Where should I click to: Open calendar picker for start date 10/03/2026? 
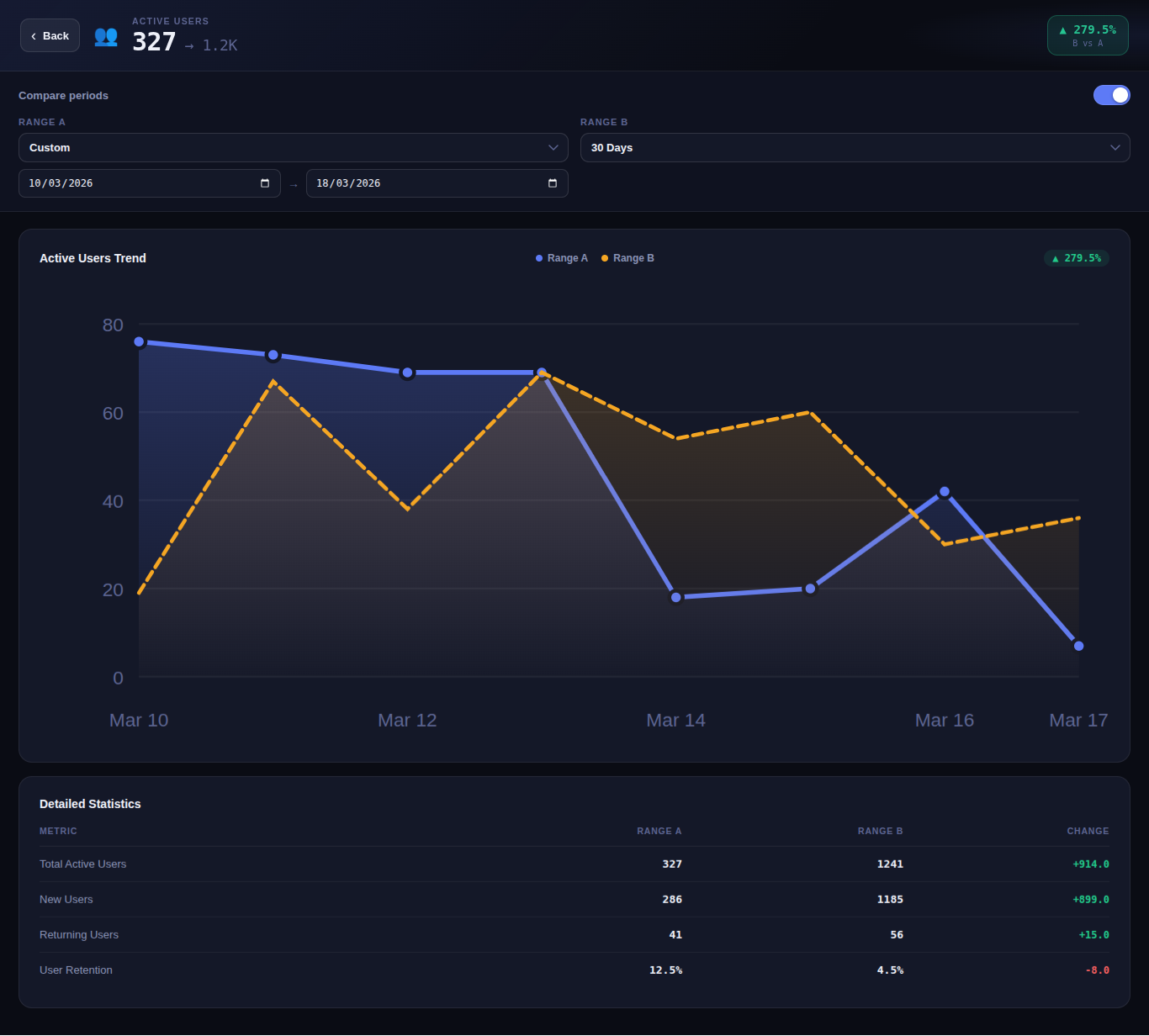coord(265,183)
